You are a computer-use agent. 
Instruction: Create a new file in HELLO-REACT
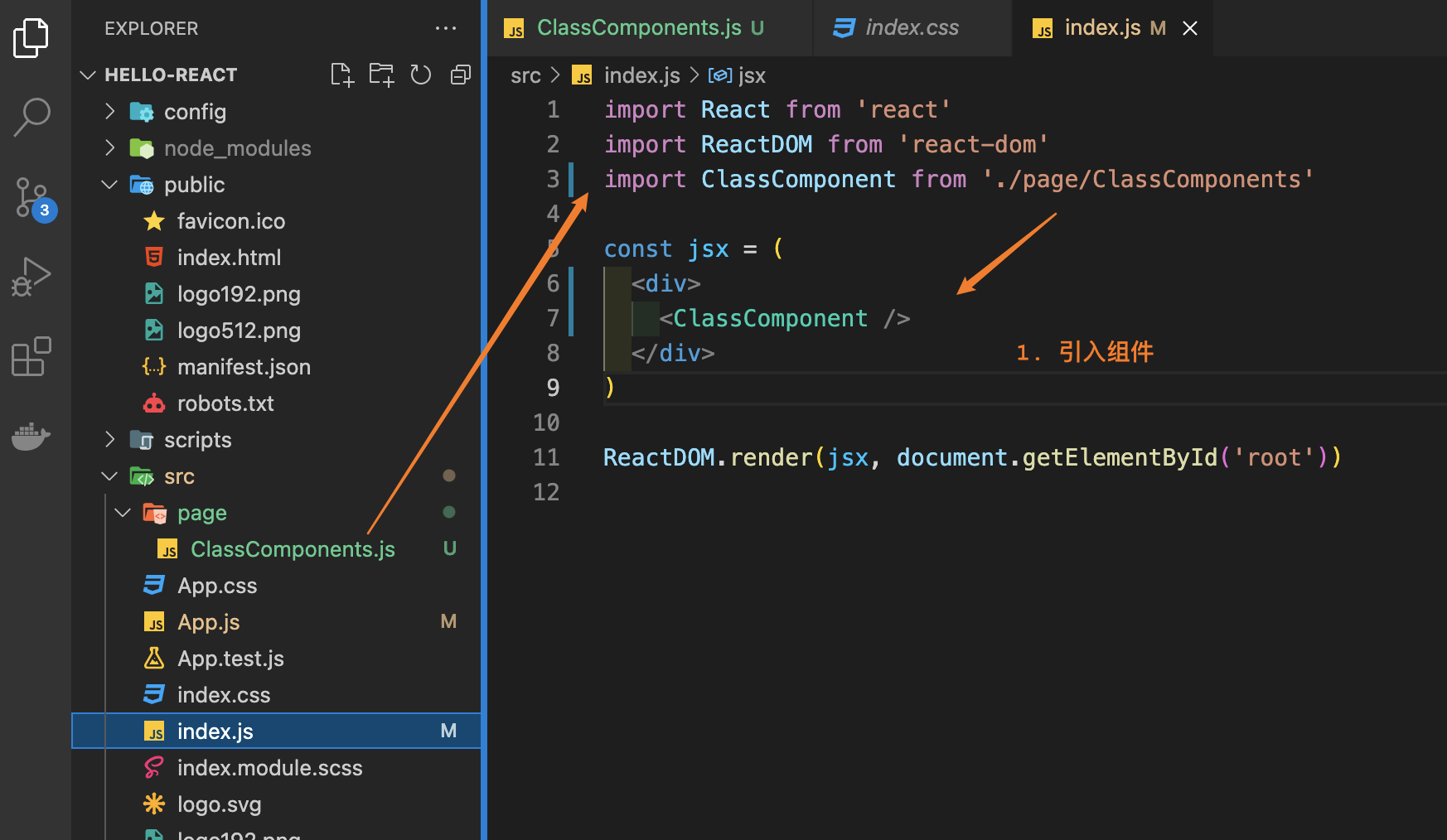click(341, 75)
